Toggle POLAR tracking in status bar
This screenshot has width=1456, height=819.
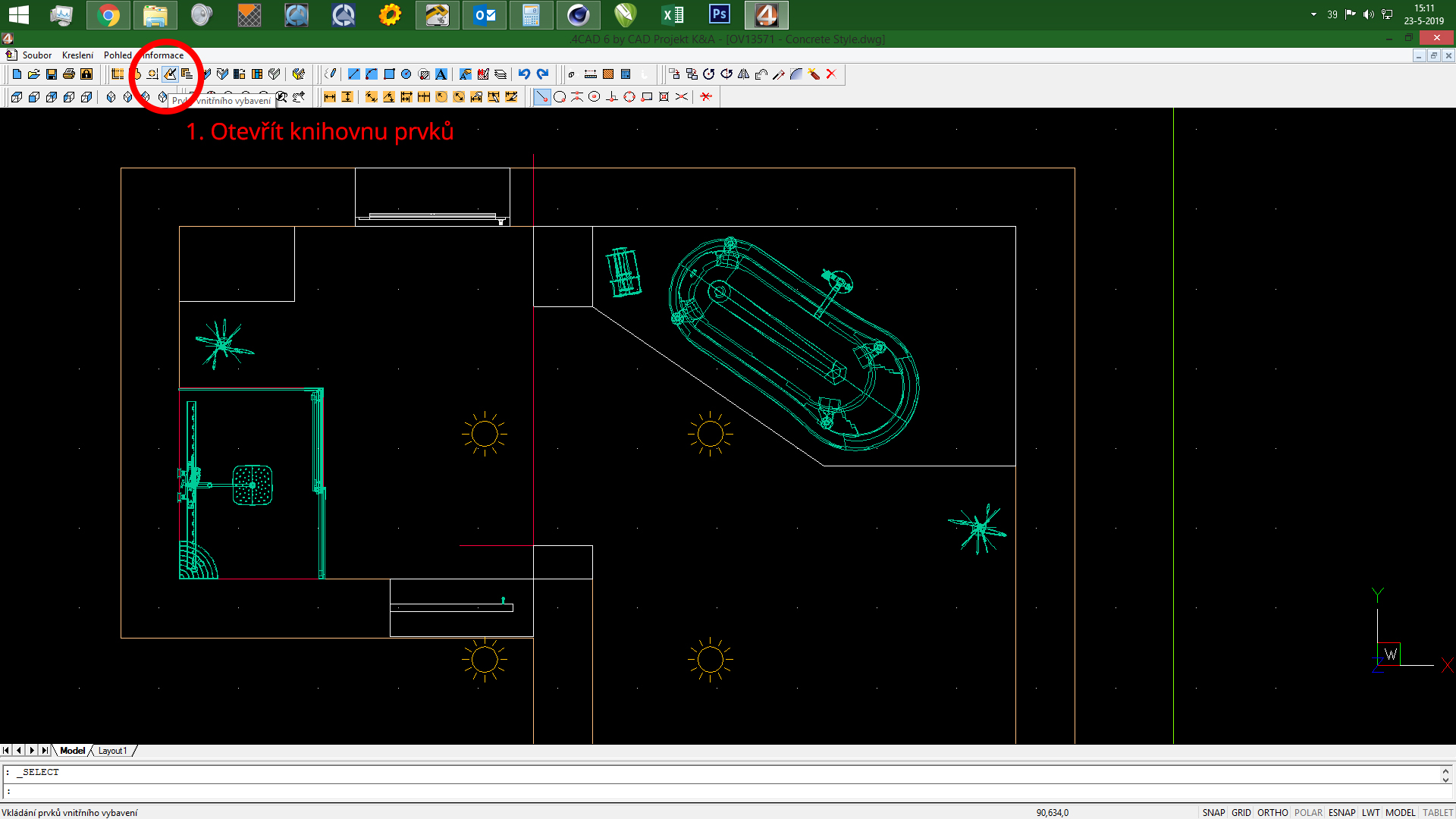(1308, 812)
